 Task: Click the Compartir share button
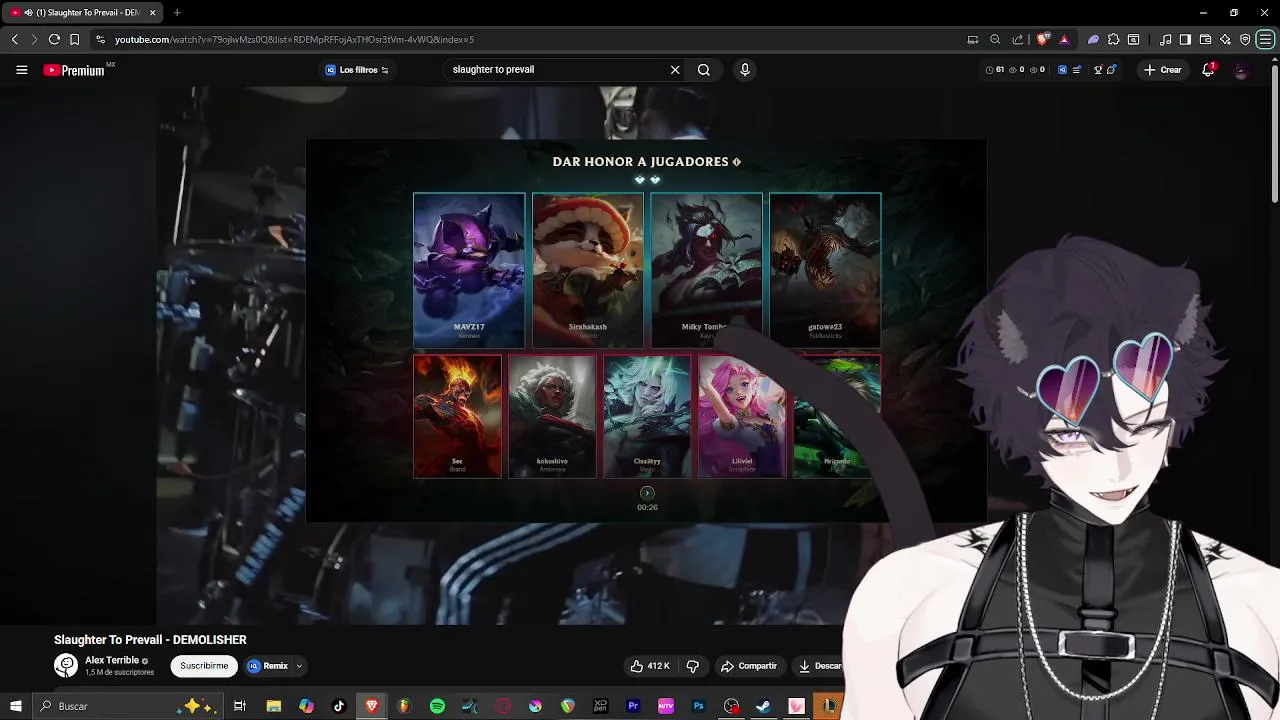[749, 666]
